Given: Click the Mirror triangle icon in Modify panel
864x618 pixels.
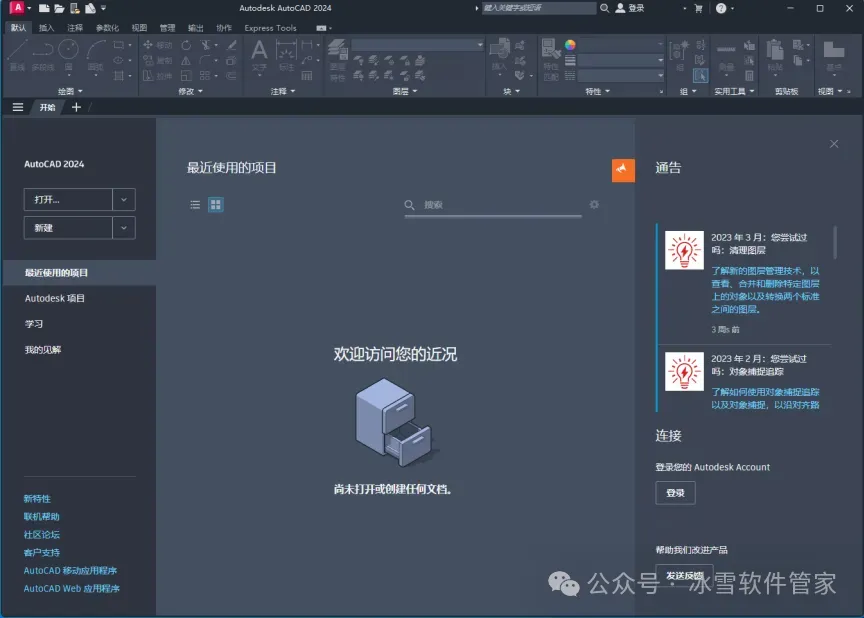Looking at the screenshot, I should pos(186,60).
